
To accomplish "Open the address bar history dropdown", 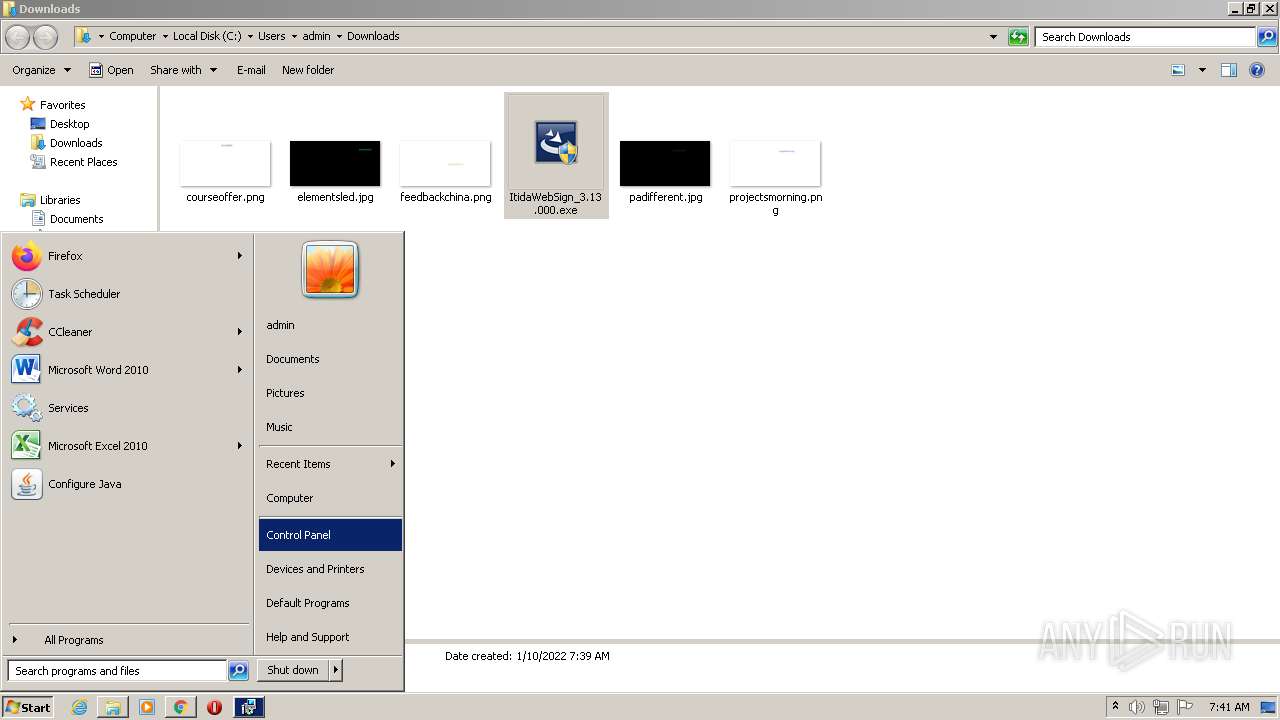I will tap(993, 37).
